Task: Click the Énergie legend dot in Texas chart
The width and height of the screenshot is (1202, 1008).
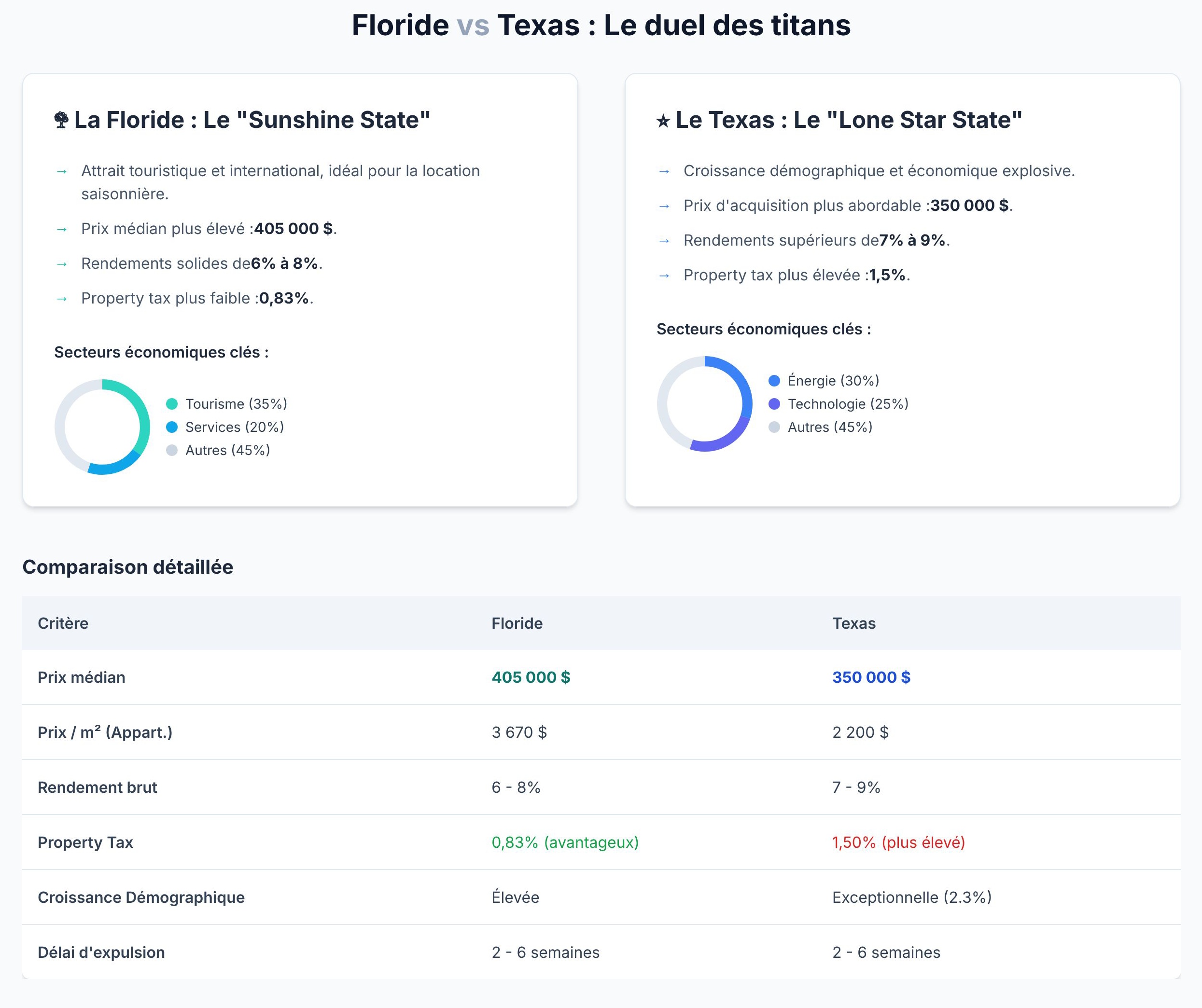Action: (774, 380)
